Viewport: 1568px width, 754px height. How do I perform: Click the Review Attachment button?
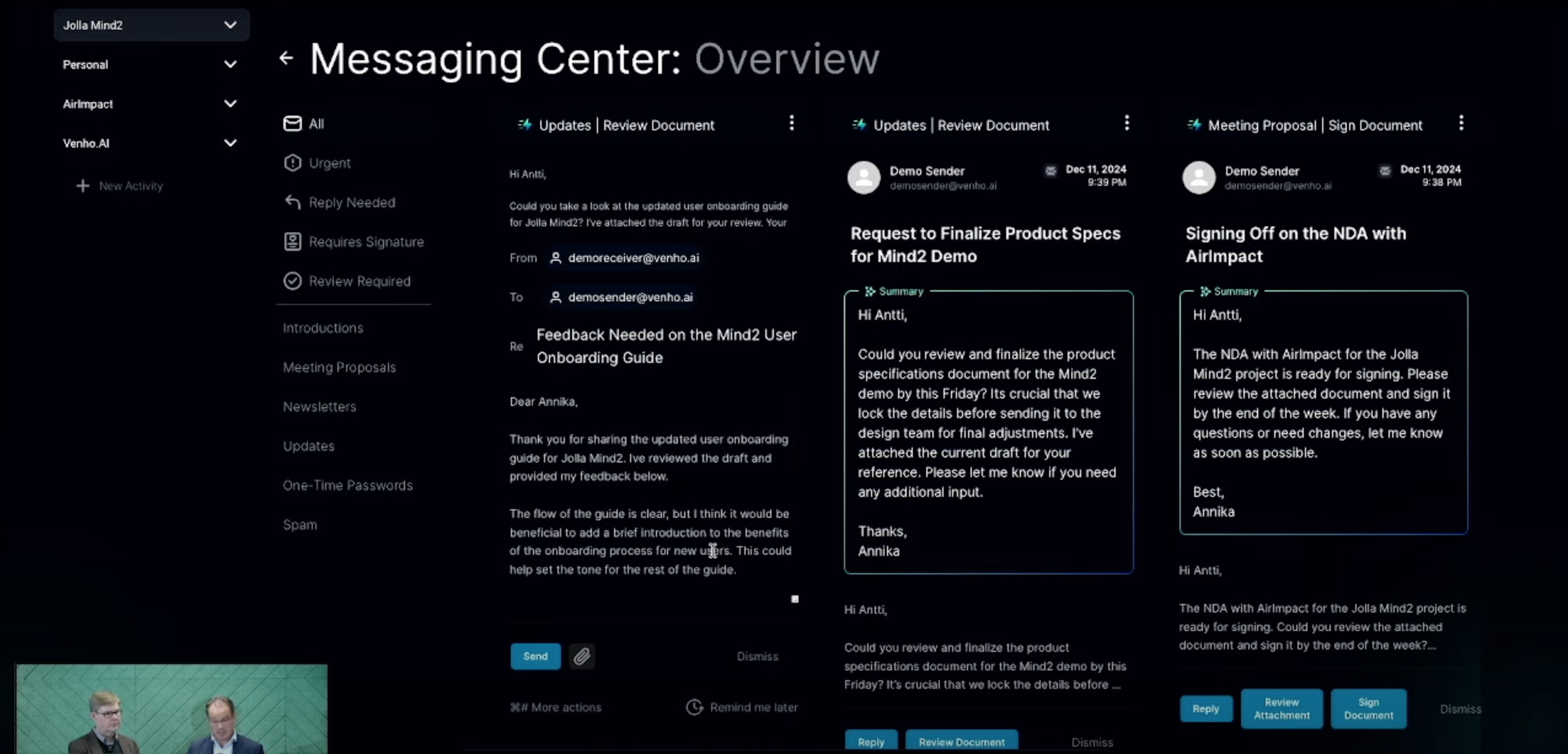point(1282,708)
